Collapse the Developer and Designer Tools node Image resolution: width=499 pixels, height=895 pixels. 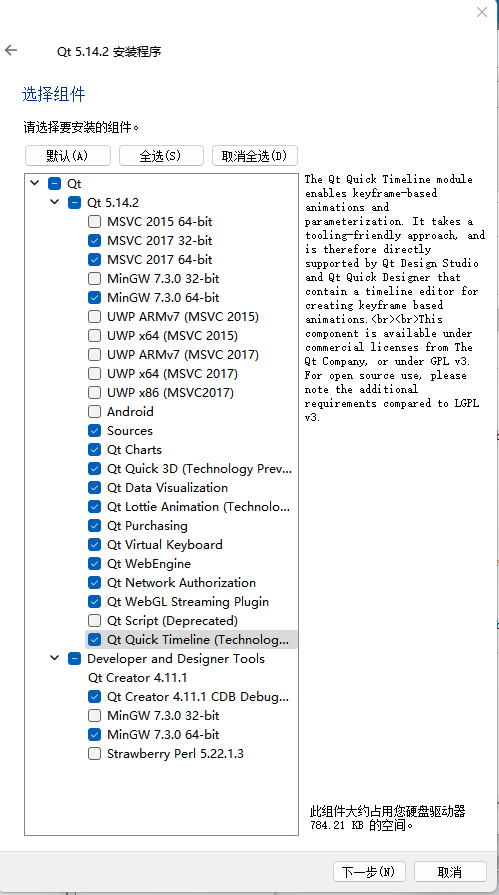click(55, 658)
